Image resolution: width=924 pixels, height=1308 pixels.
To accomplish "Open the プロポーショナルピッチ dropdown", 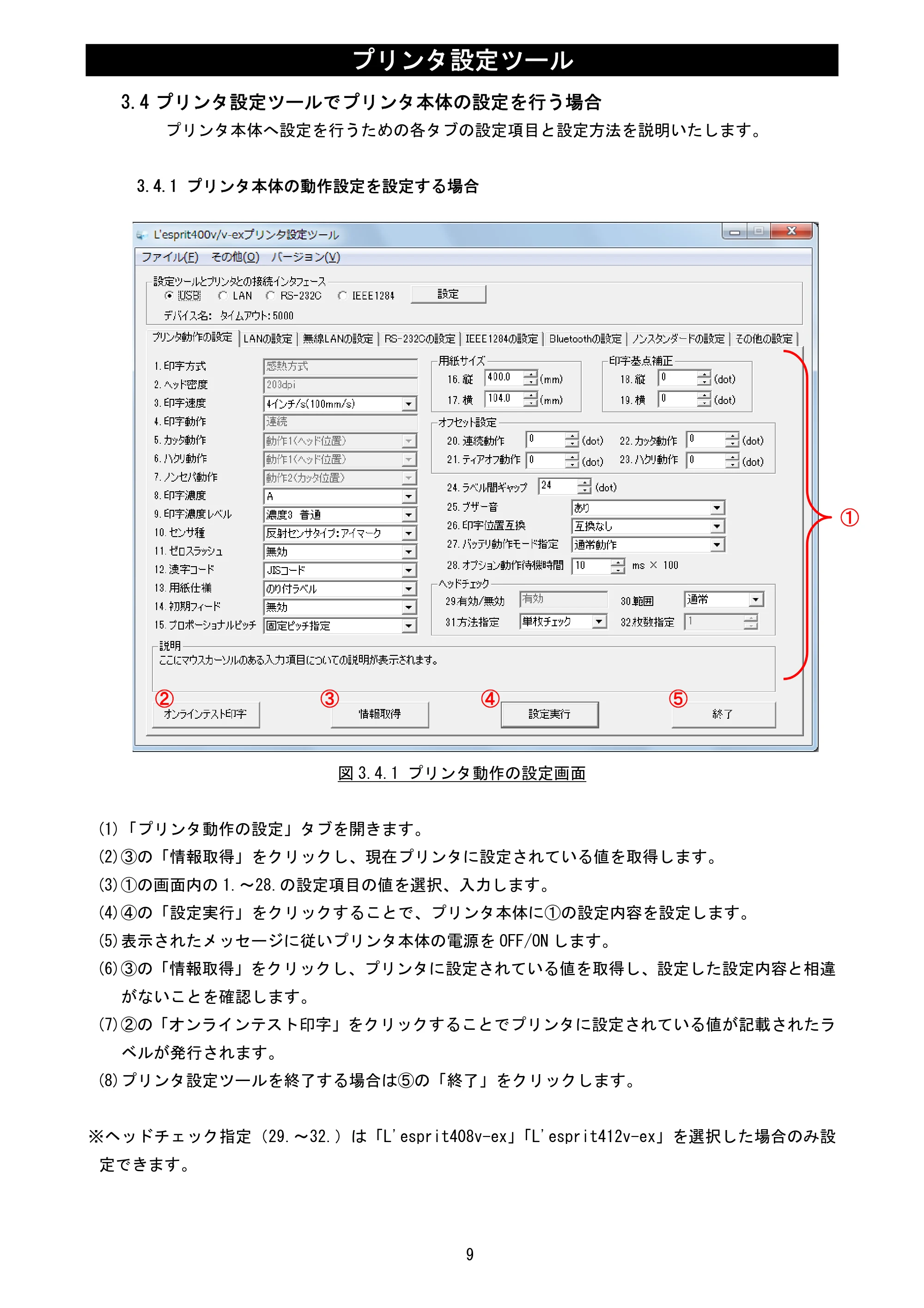I will click(340, 626).
